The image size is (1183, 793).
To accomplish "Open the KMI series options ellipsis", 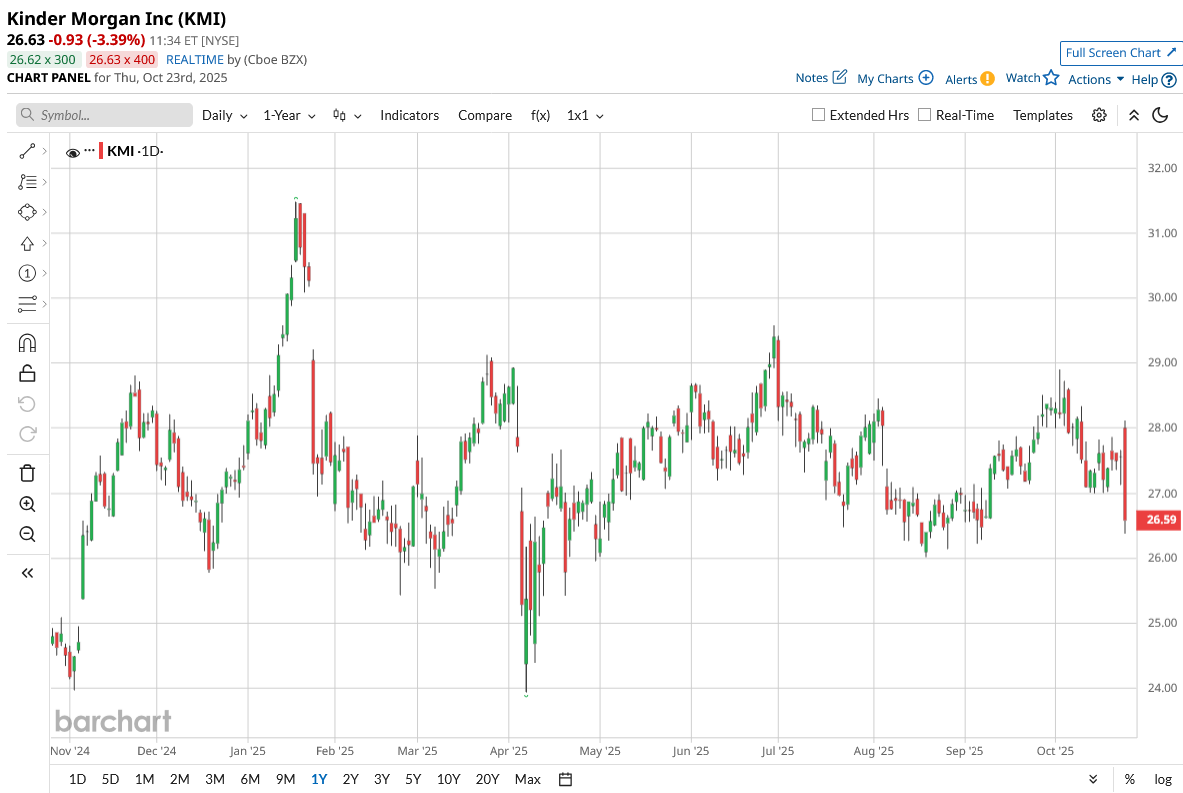I will [x=90, y=150].
